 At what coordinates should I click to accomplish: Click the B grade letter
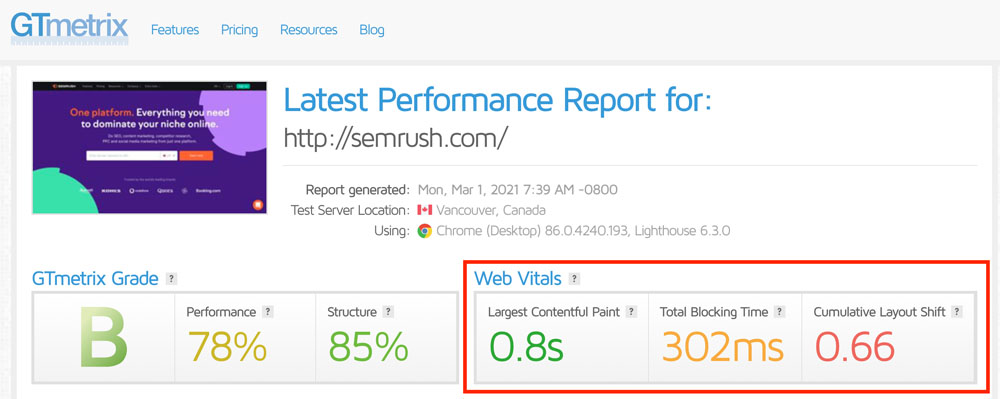click(103, 336)
